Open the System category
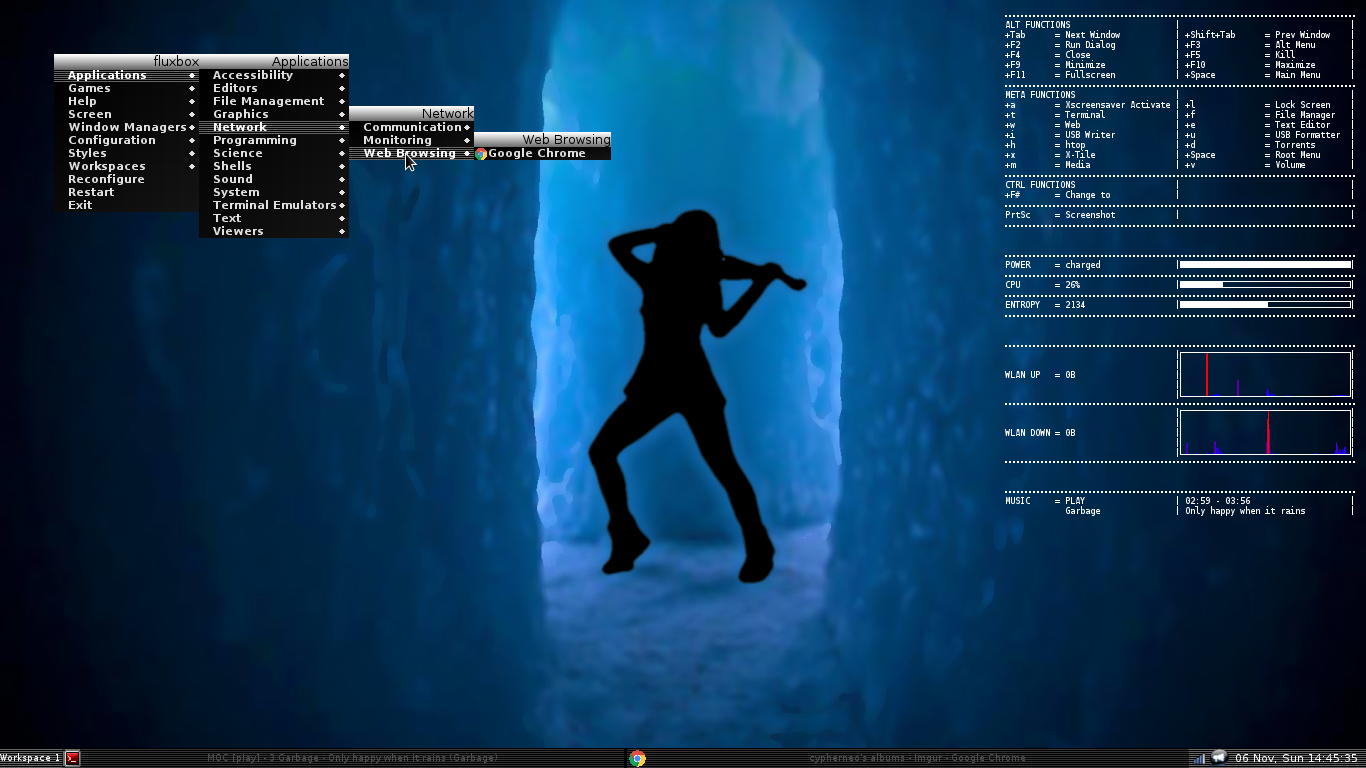The width and height of the screenshot is (1366, 768). pos(274,193)
